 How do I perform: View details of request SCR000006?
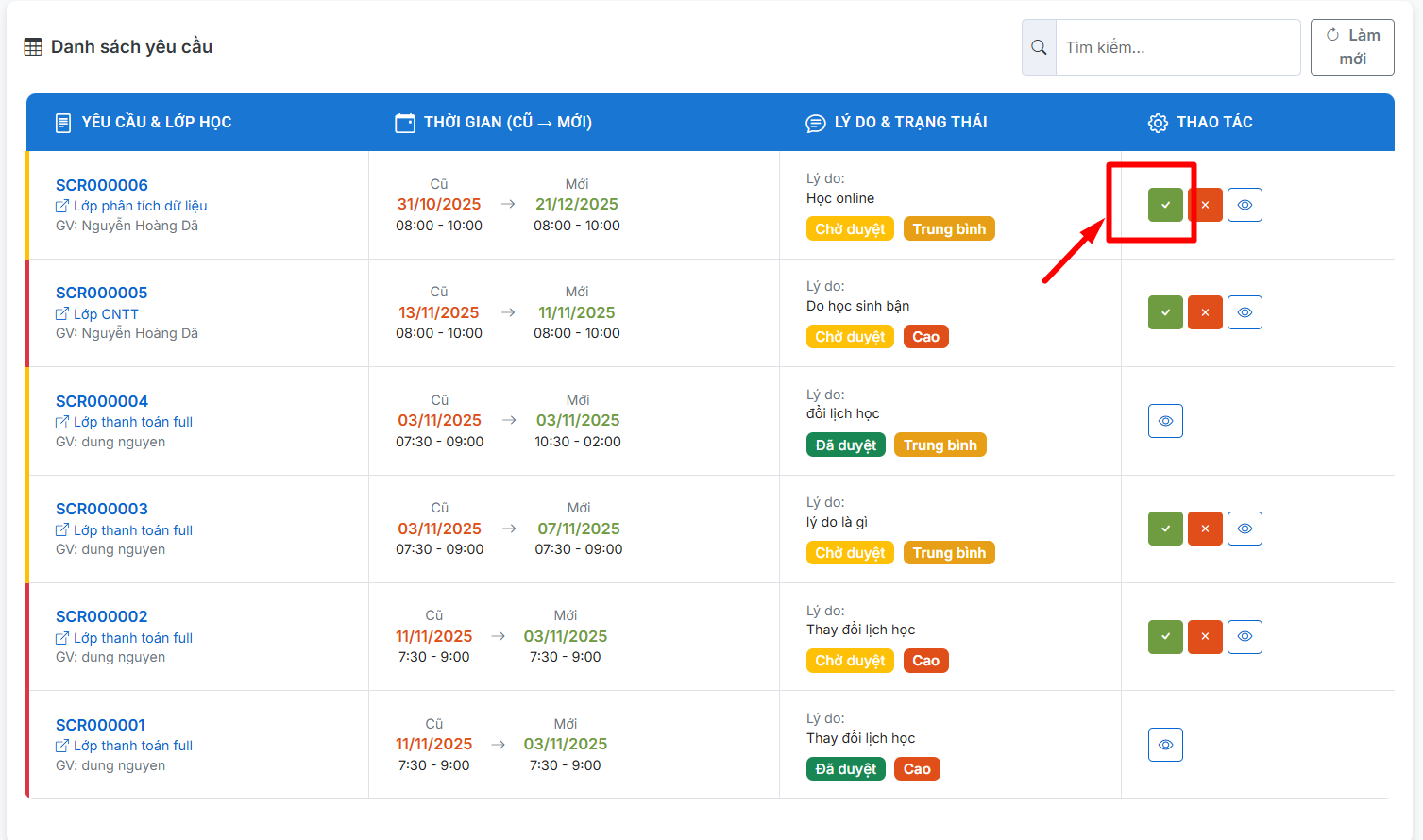tap(1245, 205)
